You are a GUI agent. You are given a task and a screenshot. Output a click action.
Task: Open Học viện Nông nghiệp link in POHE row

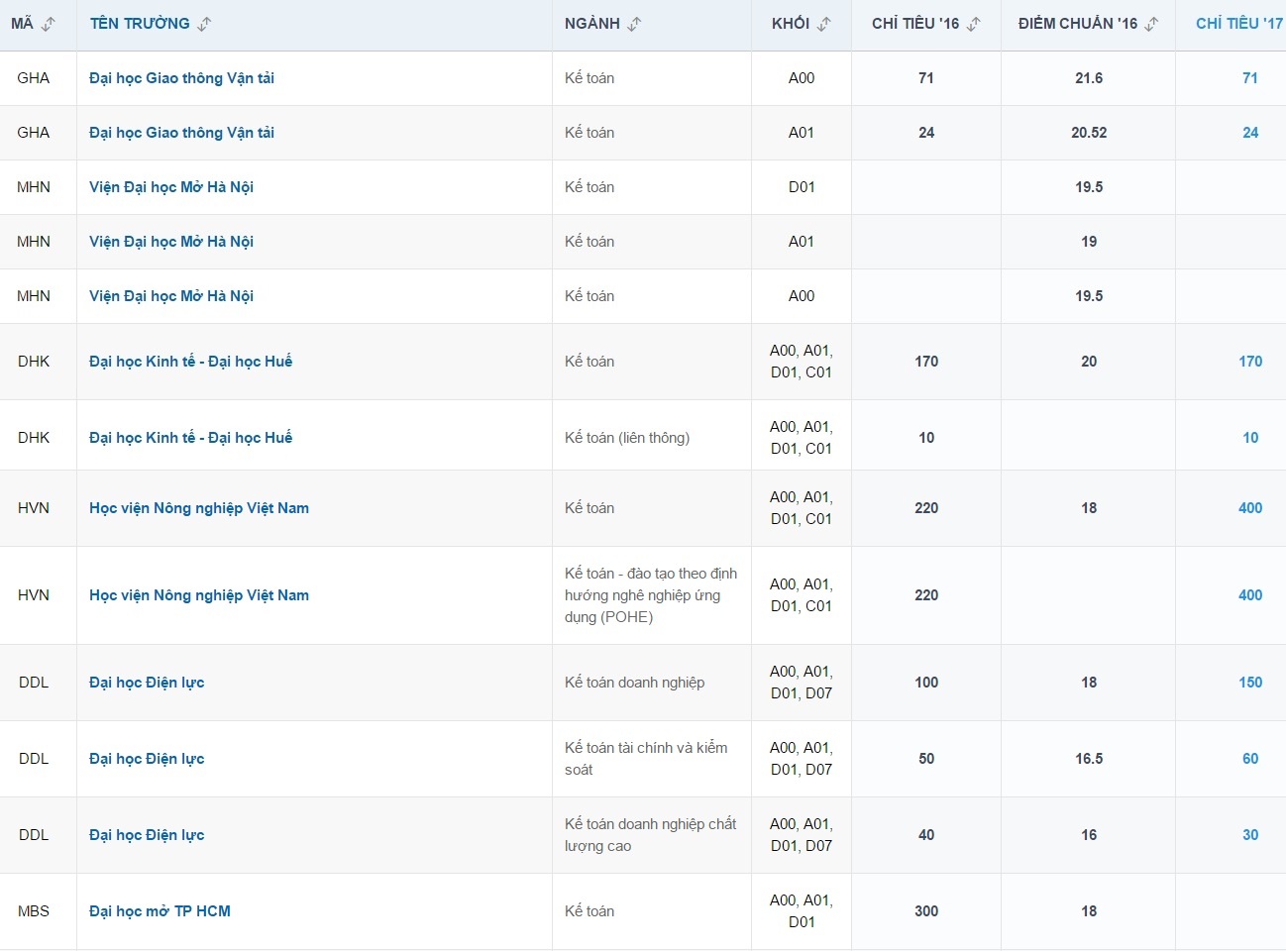[x=199, y=595]
